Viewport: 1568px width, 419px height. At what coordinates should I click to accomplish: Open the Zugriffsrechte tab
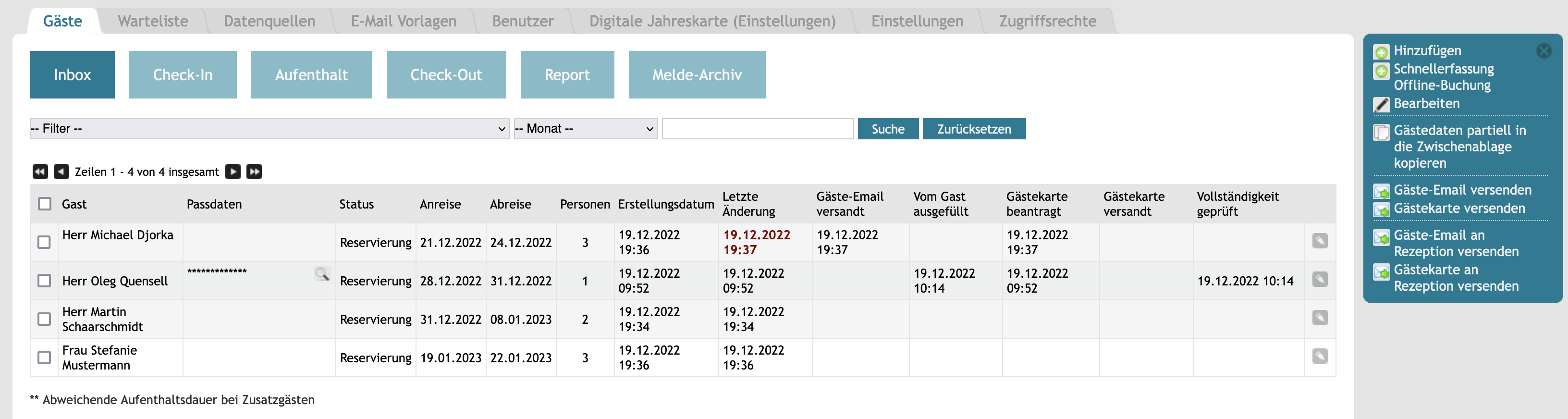point(1047,21)
